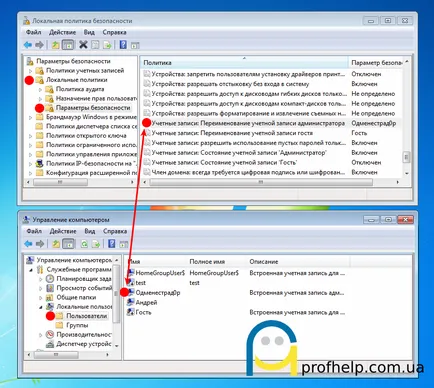Sort by the Полное имя column header
Screen dimensions: 434x388
coord(217,262)
